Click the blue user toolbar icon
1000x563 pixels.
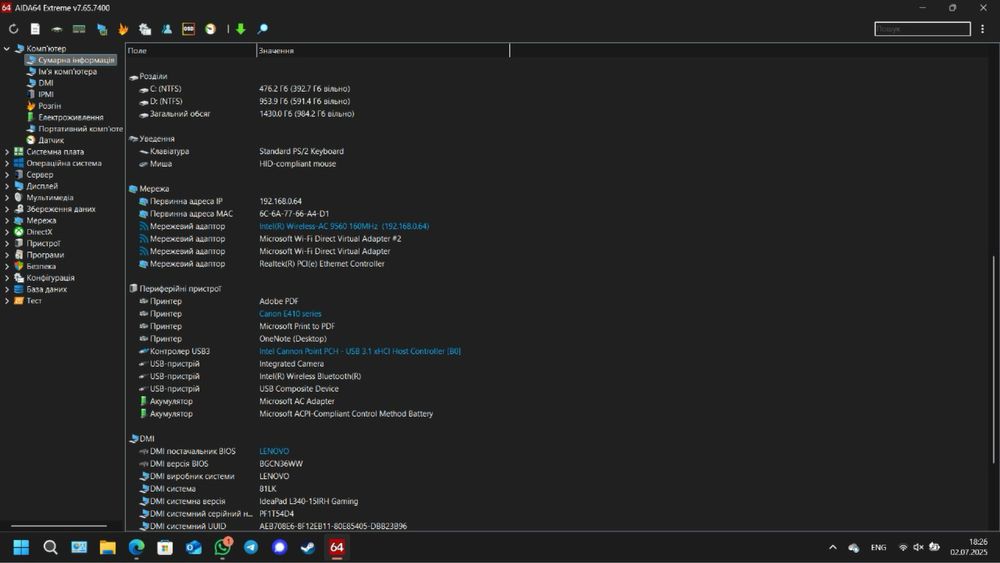(x=166, y=29)
